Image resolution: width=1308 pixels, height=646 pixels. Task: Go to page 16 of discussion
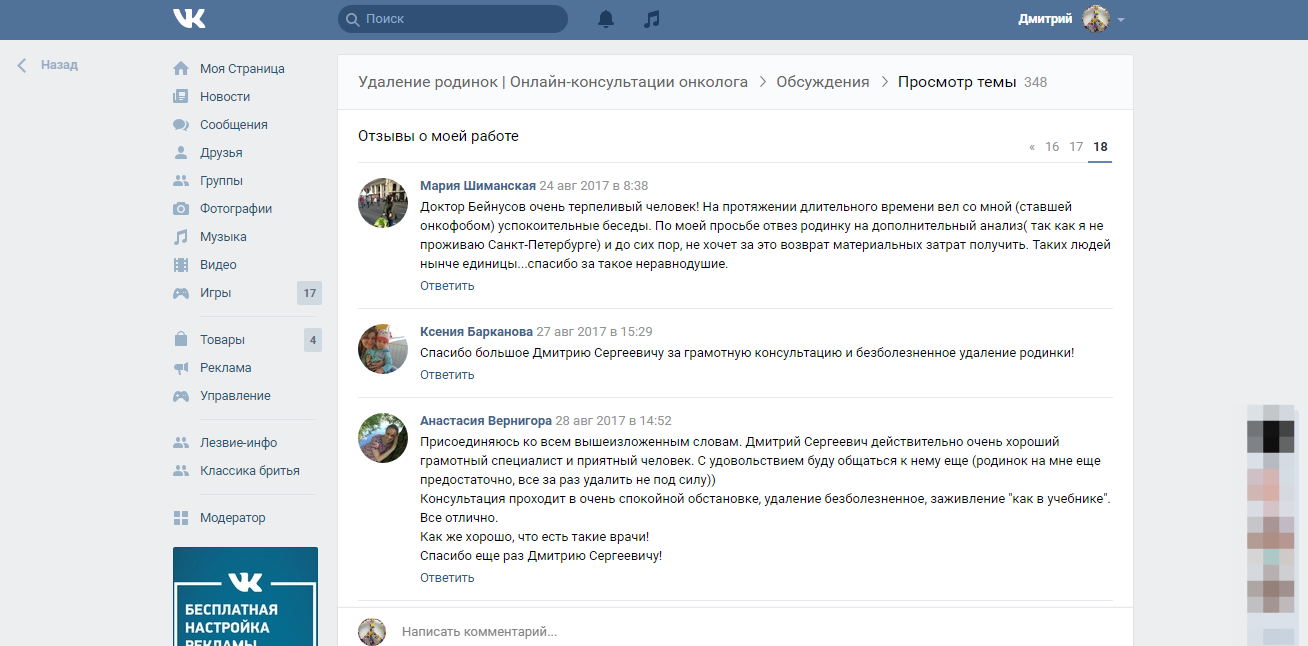(x=1052, y=147)
